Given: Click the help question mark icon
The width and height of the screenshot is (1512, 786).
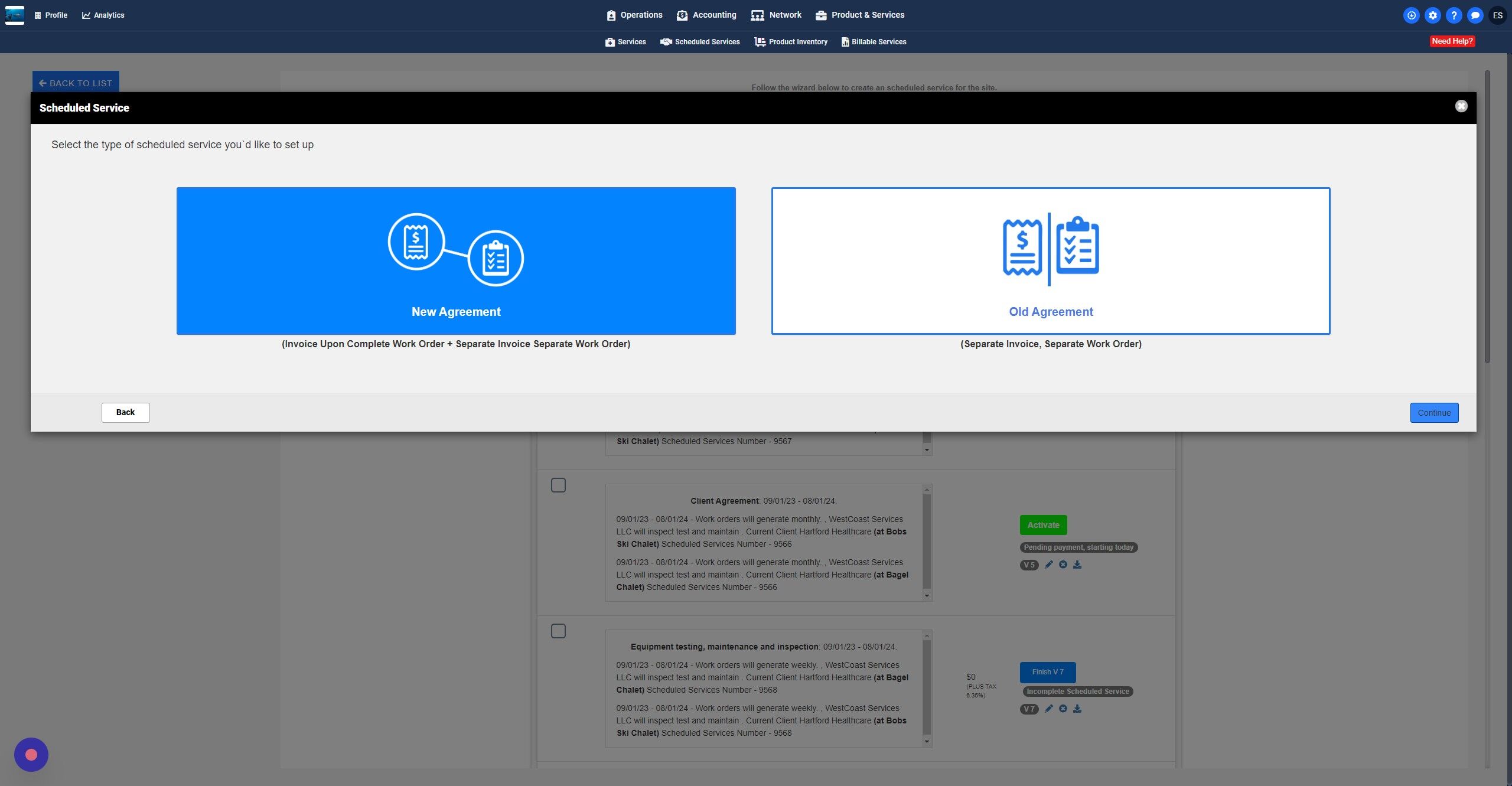Looking at the screenshot, I should 1454,15.
